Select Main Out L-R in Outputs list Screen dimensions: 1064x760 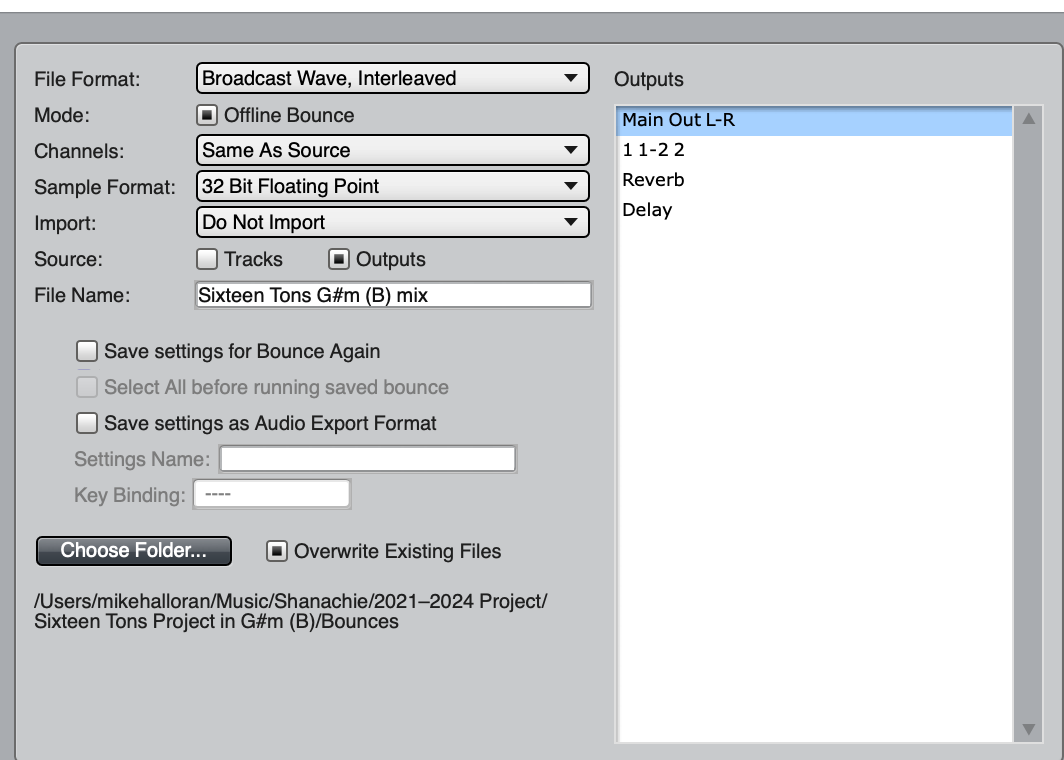click(814, 120)
